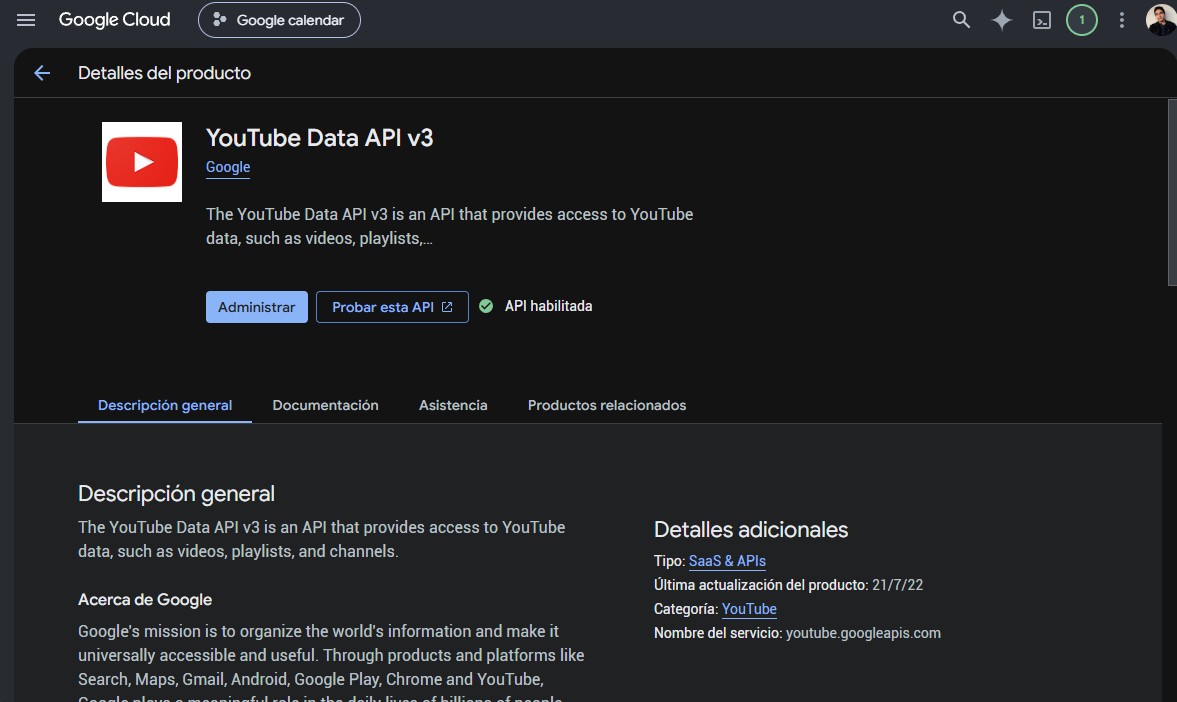1177x702 pixels.
Task: Click the 'API habilitada' status text
Action: [549, 306]
